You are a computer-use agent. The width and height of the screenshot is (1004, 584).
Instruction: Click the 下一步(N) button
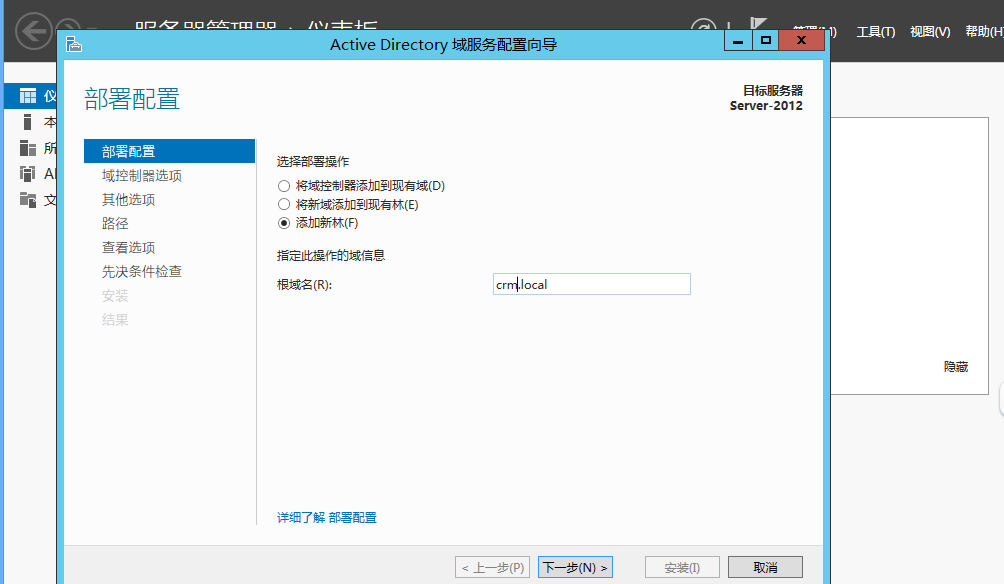575,567
